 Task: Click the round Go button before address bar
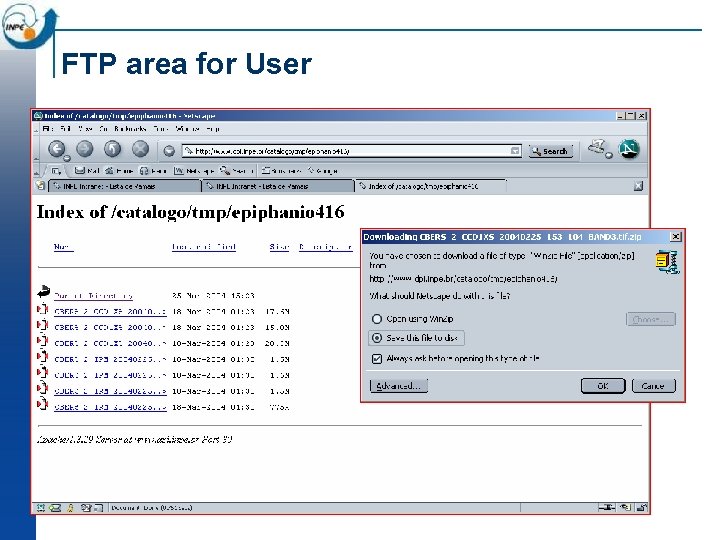(169, 151)
